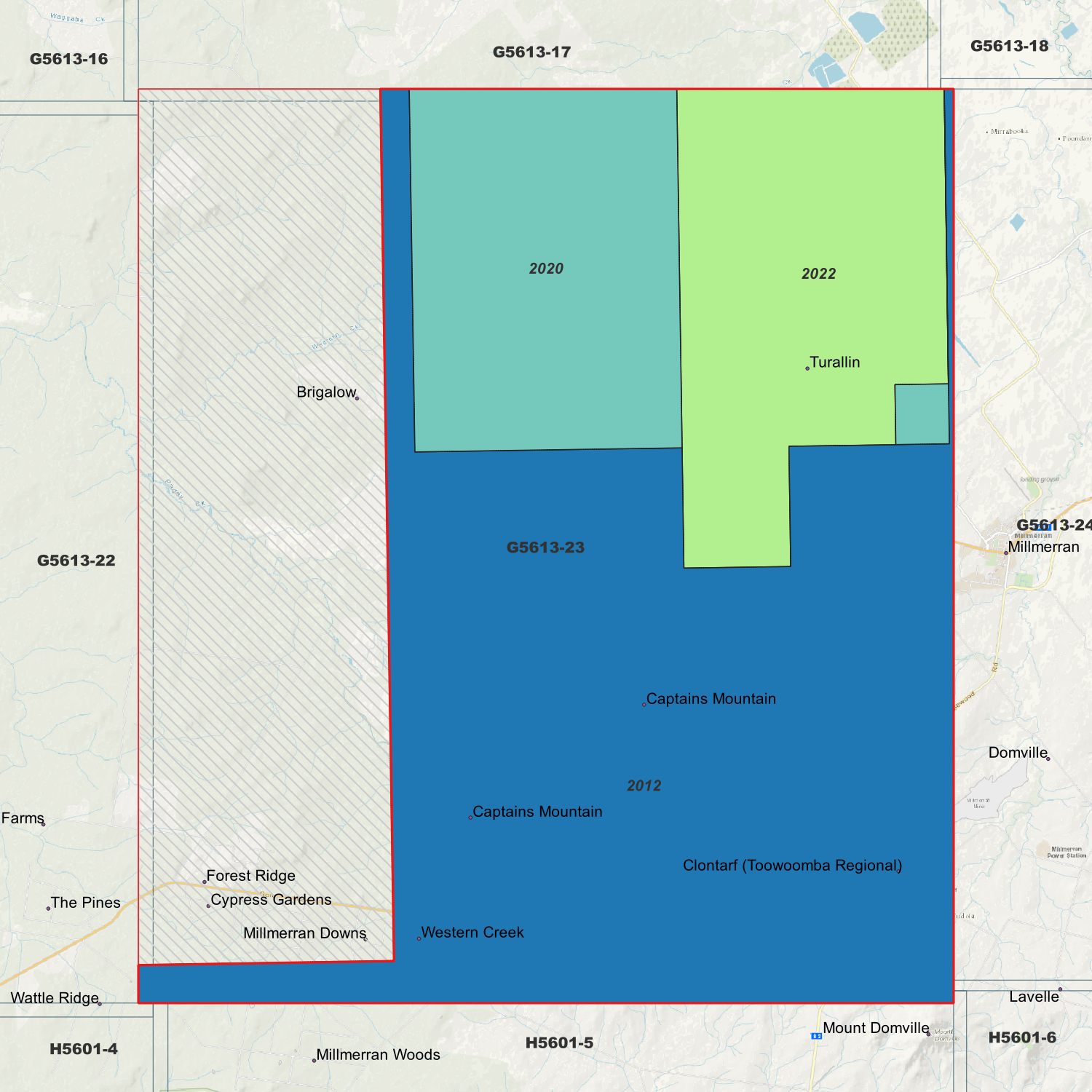Click the Western Creek marker dot
The width and height of the screenshot is (1092, 1092).
(419, 938)
